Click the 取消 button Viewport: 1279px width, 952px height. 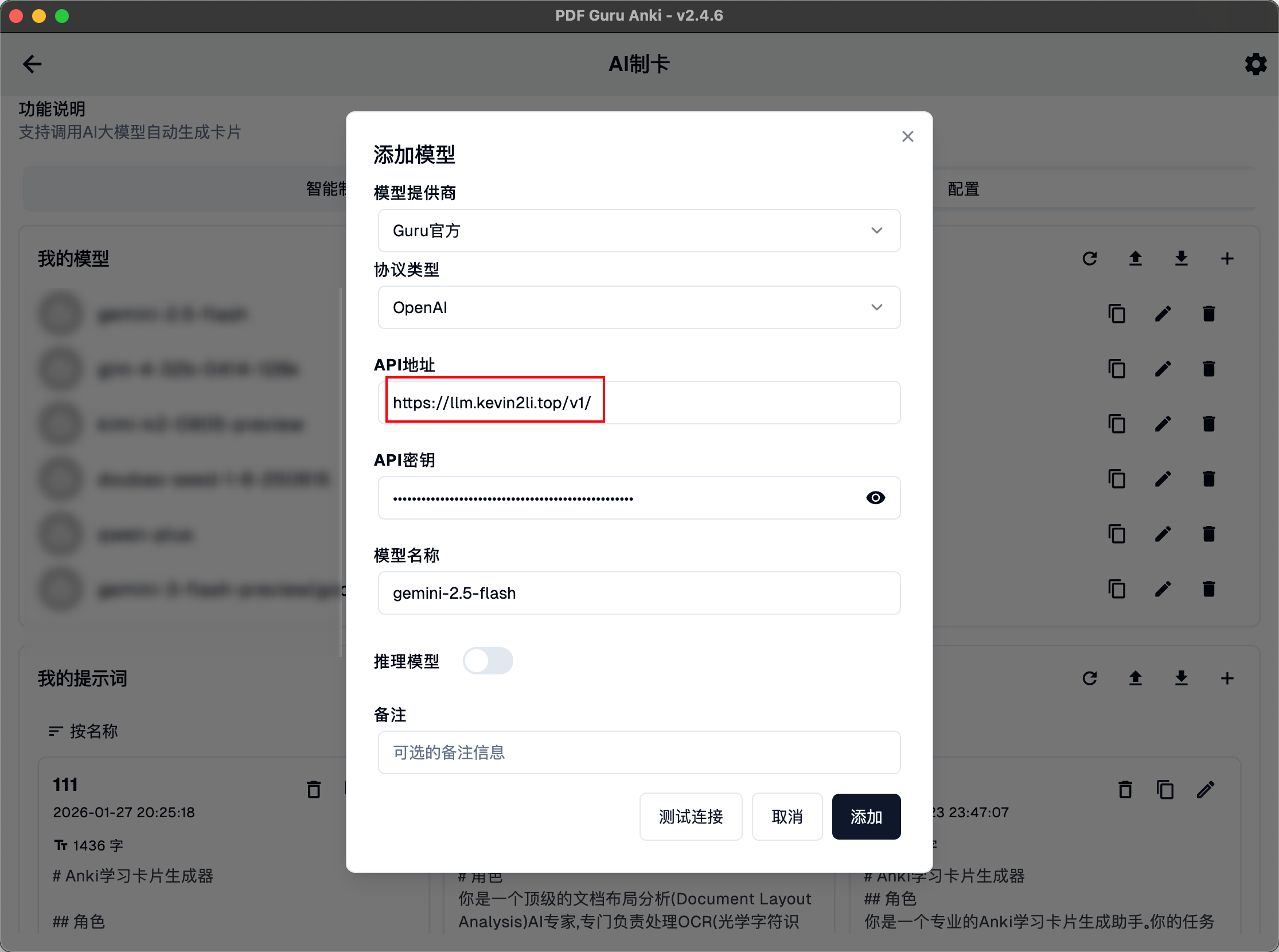(787, 817)
